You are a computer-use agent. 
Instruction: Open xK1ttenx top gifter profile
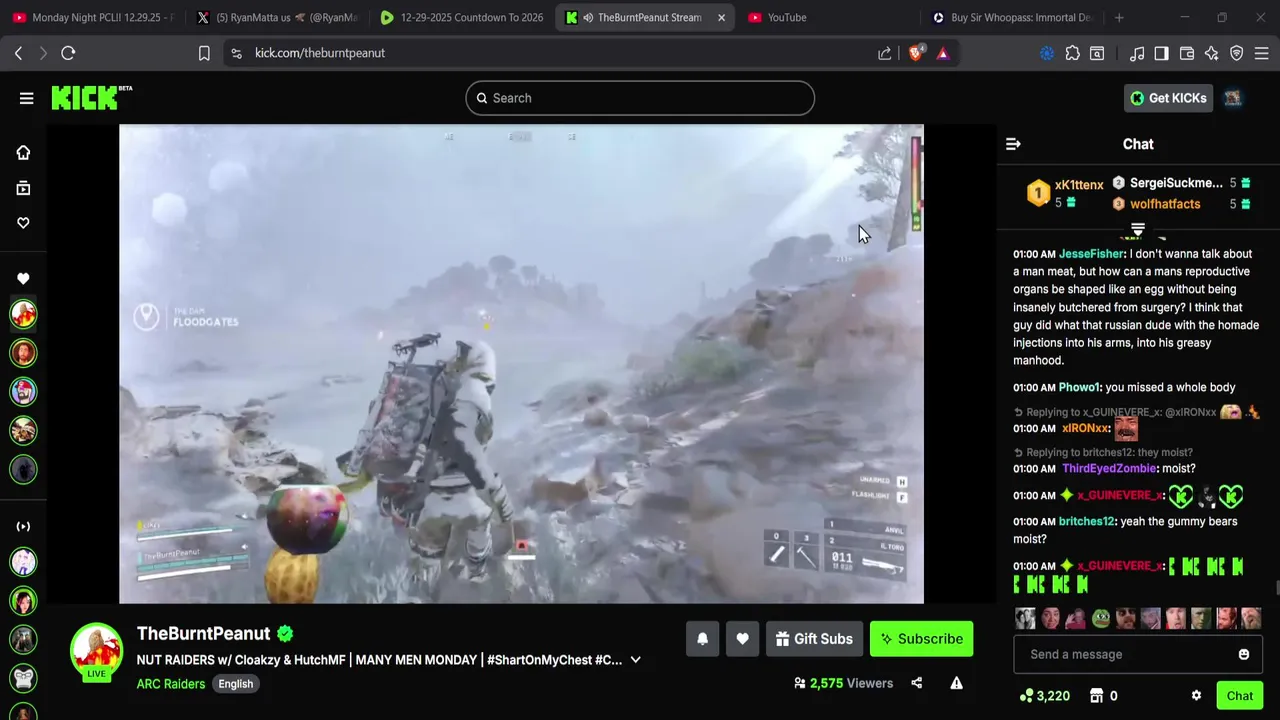coord(1079,185)
